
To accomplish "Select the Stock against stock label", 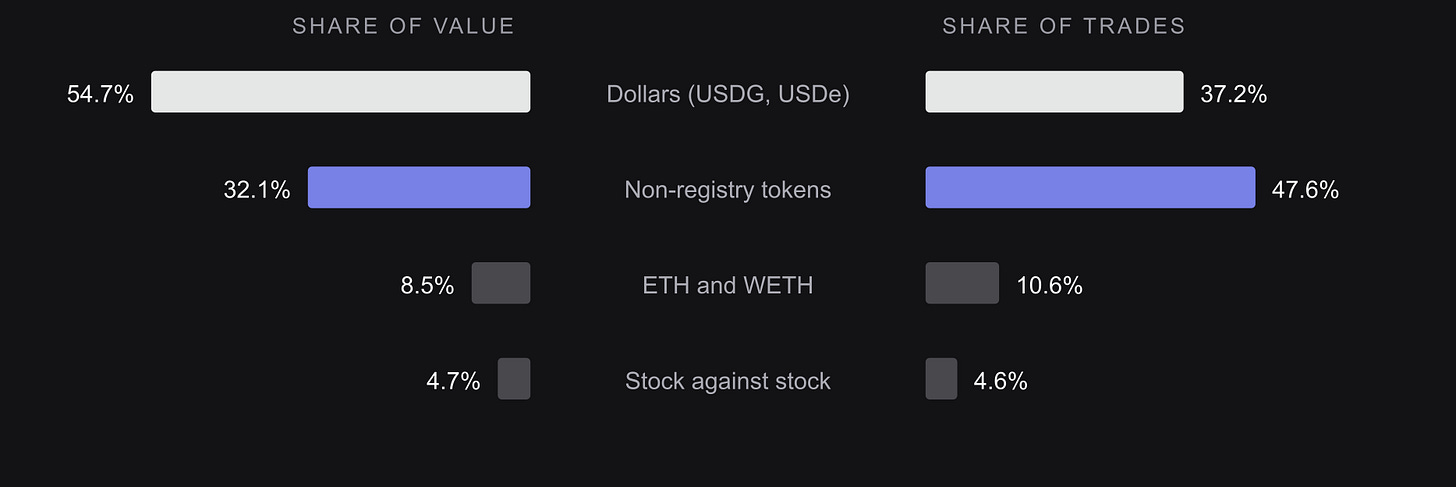I will pyautogui.click(x=728, y=381).
